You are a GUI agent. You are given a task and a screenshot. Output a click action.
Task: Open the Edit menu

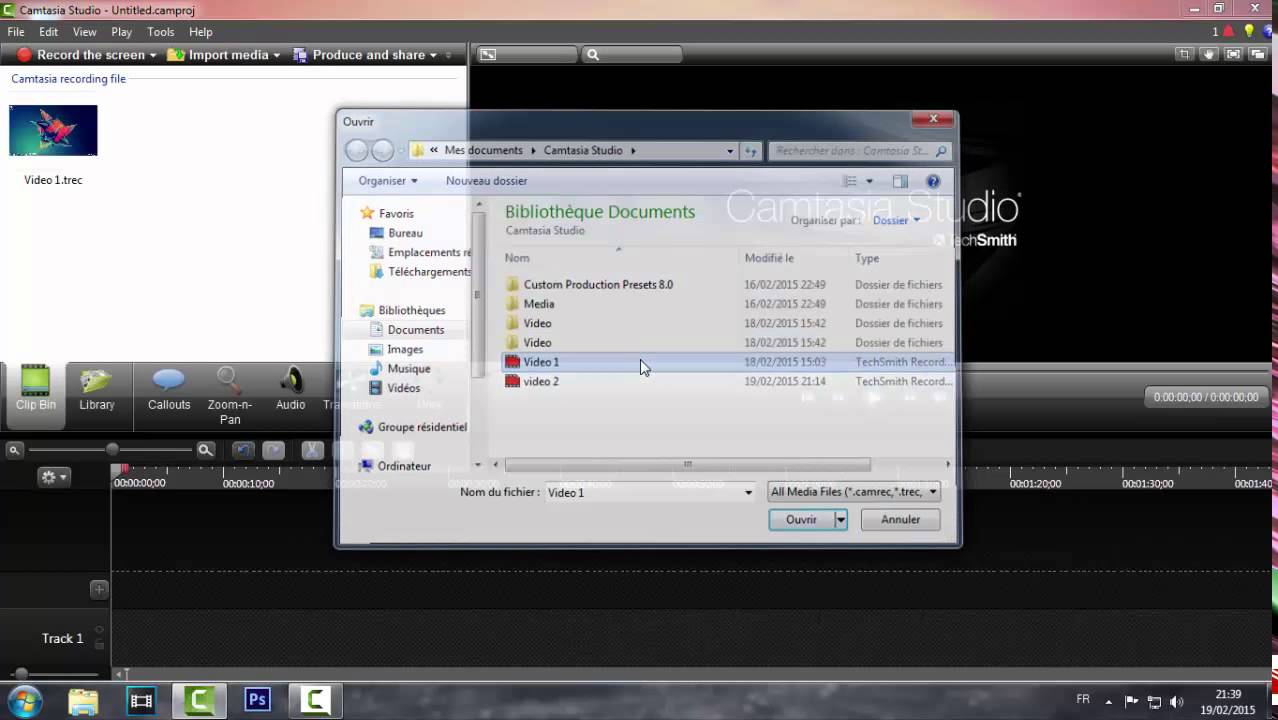click(x=48, y=32)
